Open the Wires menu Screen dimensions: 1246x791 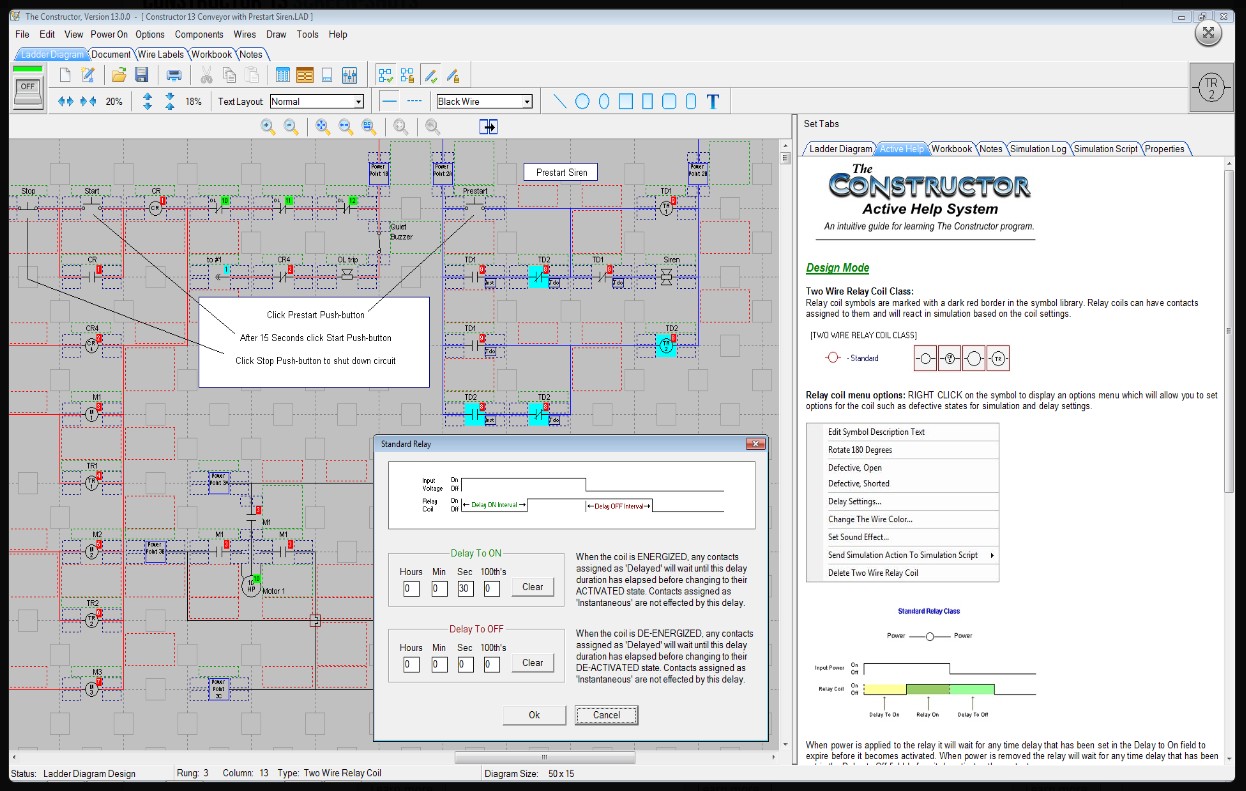pyautogui.click(x=245, y=34)
